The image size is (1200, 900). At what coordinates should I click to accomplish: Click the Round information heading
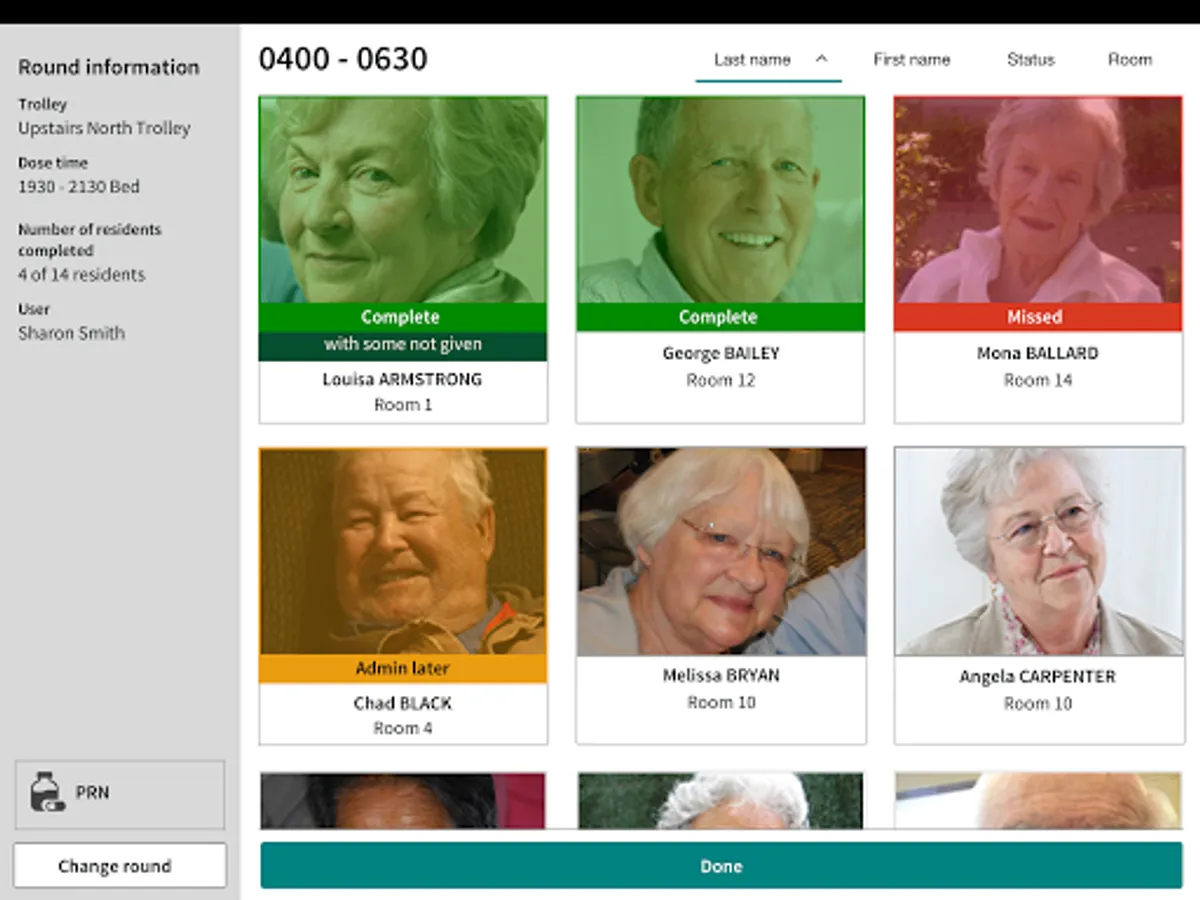109,67
